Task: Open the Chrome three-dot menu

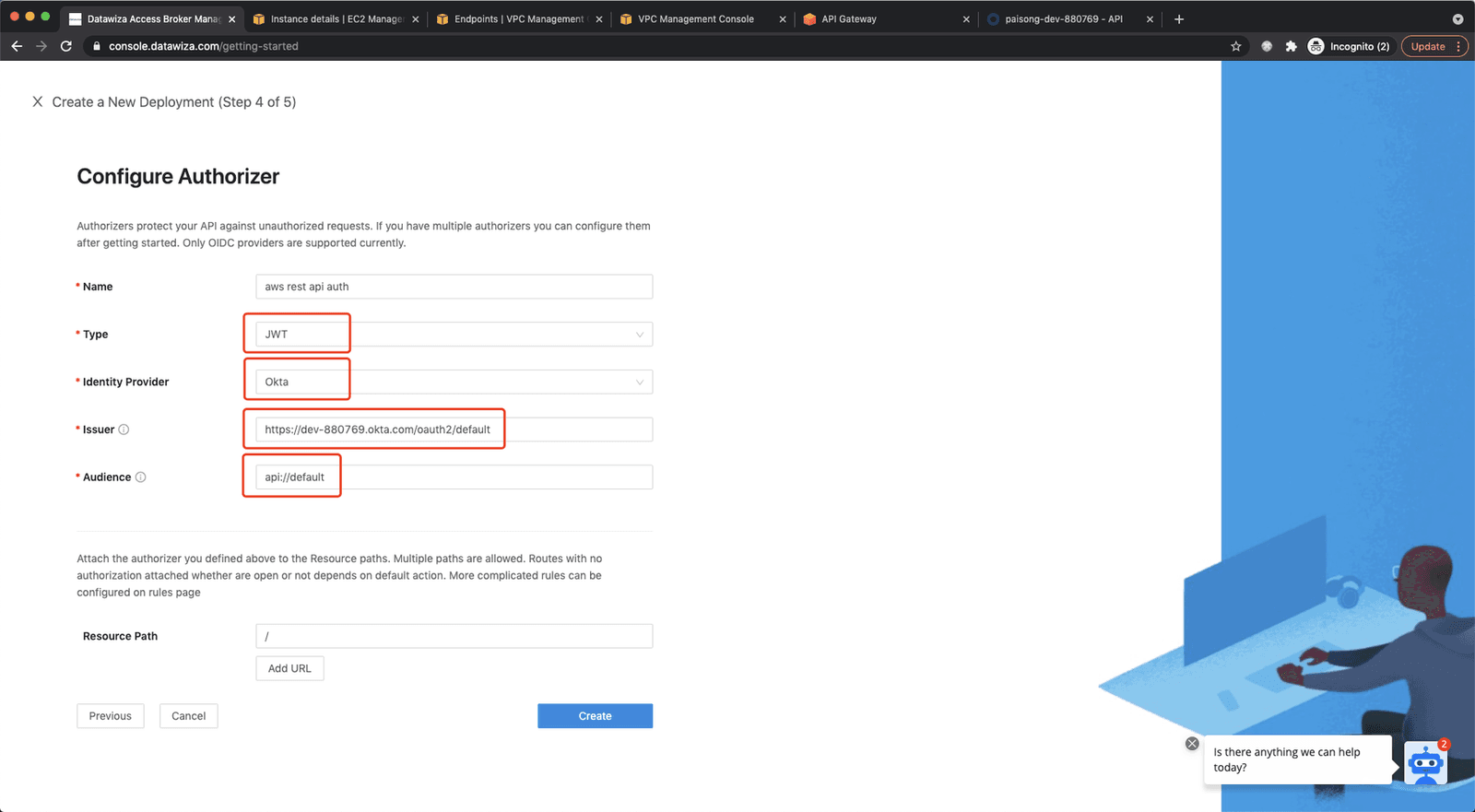Action: pos(1458,46)
